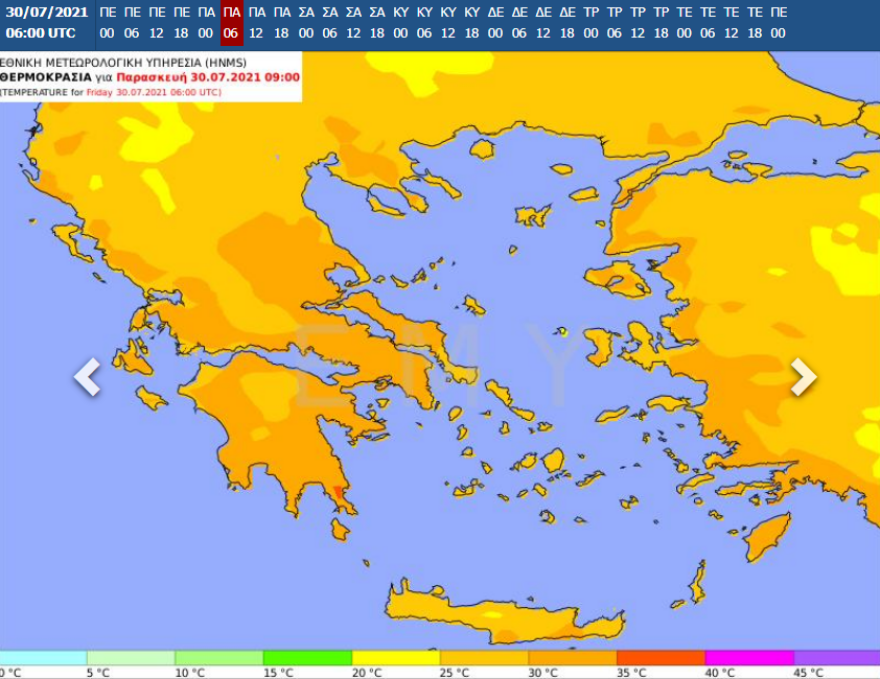The width and height of the screenshot is (880, 679).
Task: Select ΚΥ 18 in the time bar
Action: click(473, 22)
